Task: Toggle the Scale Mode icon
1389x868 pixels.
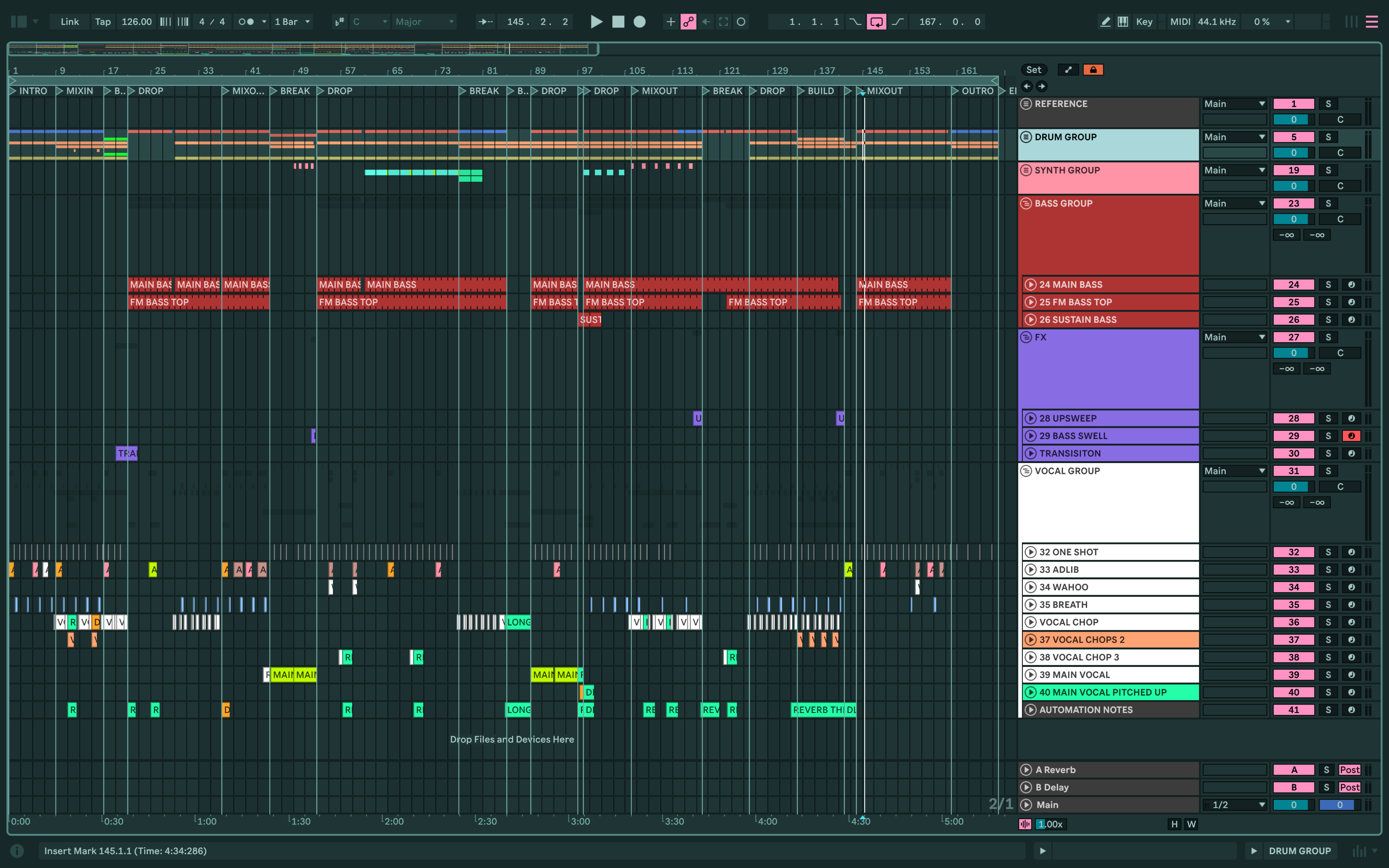Action: 340,22
